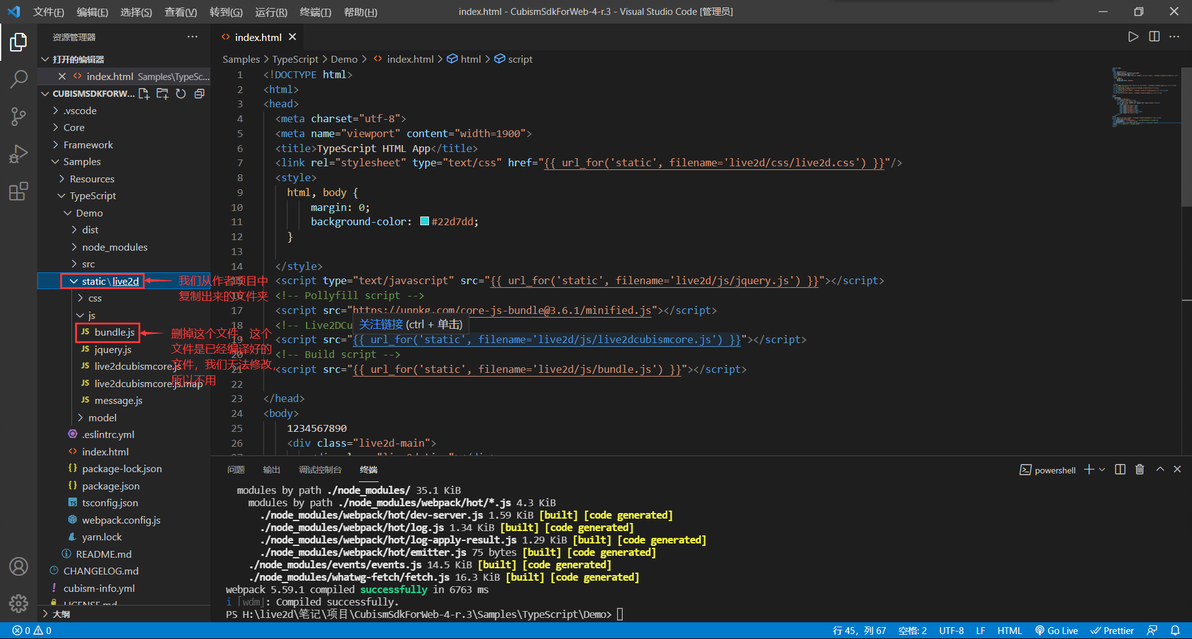Image resolution: width=1192 pixels, height=639 pixels.
Task: Expand the .vscode folder
Action: point(124,110)
